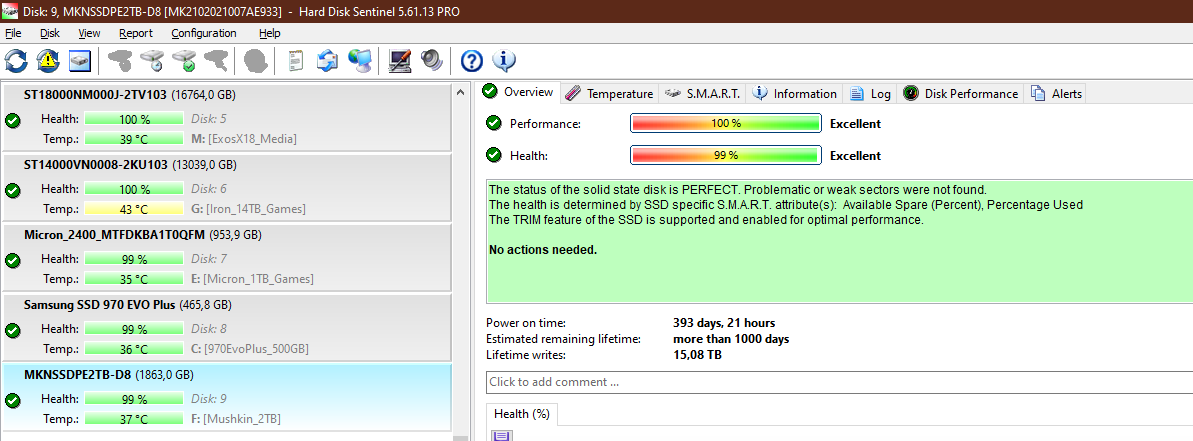Click the disk list scroll-up arrow

(460, 92)
